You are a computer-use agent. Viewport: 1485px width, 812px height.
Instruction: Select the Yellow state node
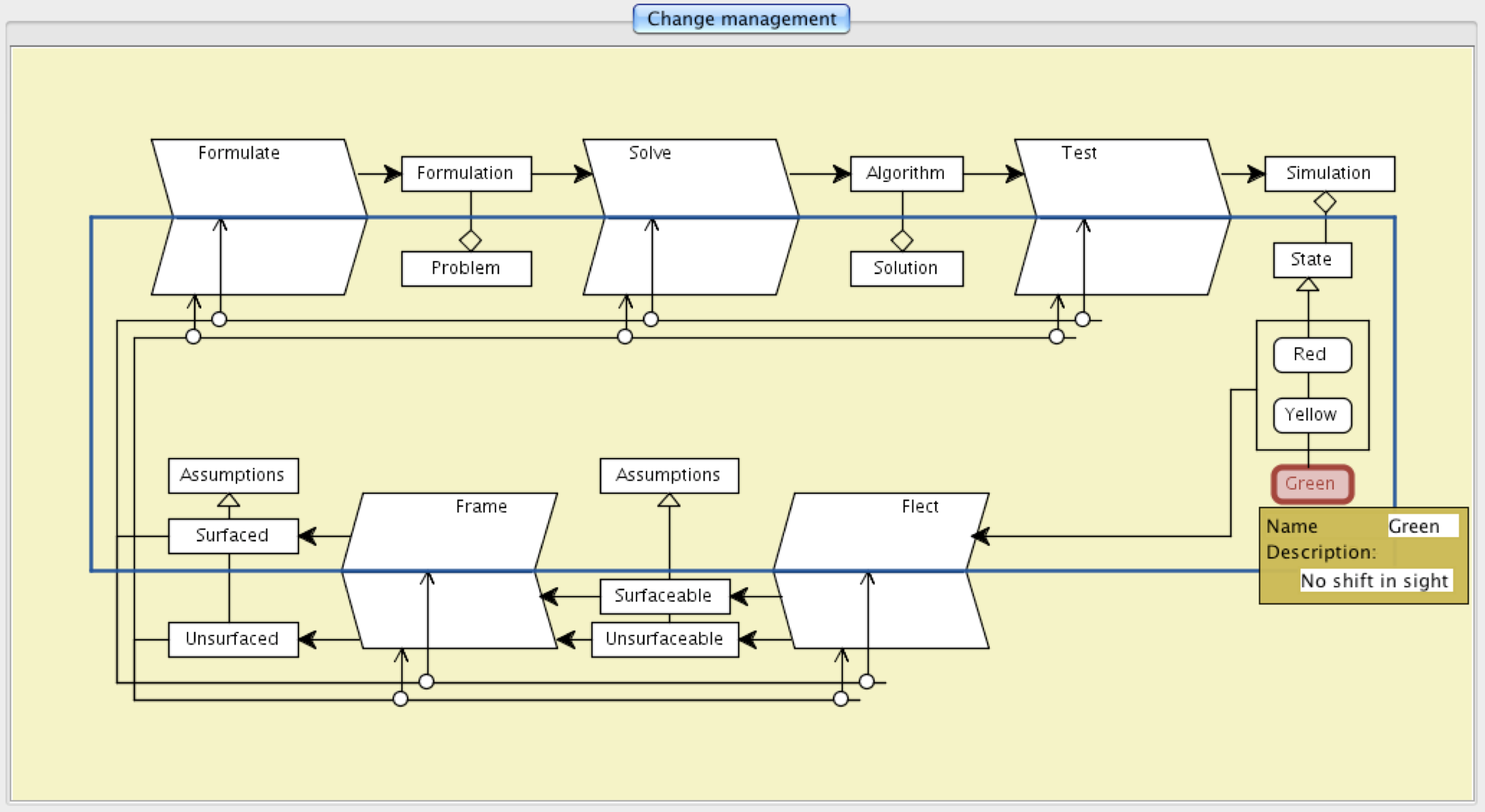[1312, 415]
